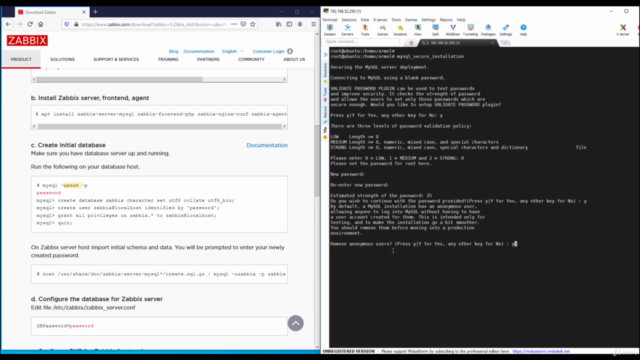Click the Quick connect input field

tap(361, 42)
